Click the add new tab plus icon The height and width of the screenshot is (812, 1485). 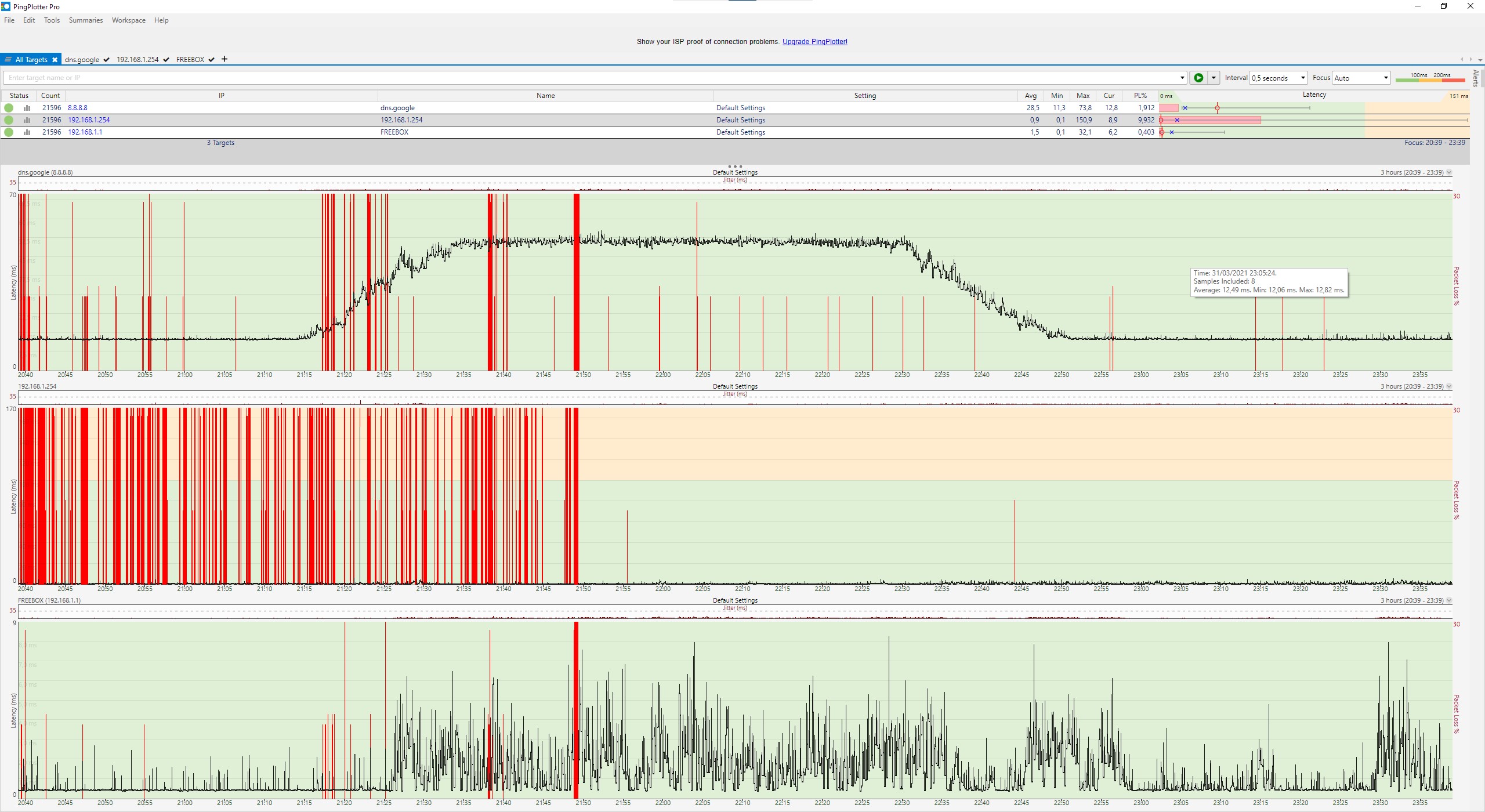pyautogui.click(x=224, y=59)
